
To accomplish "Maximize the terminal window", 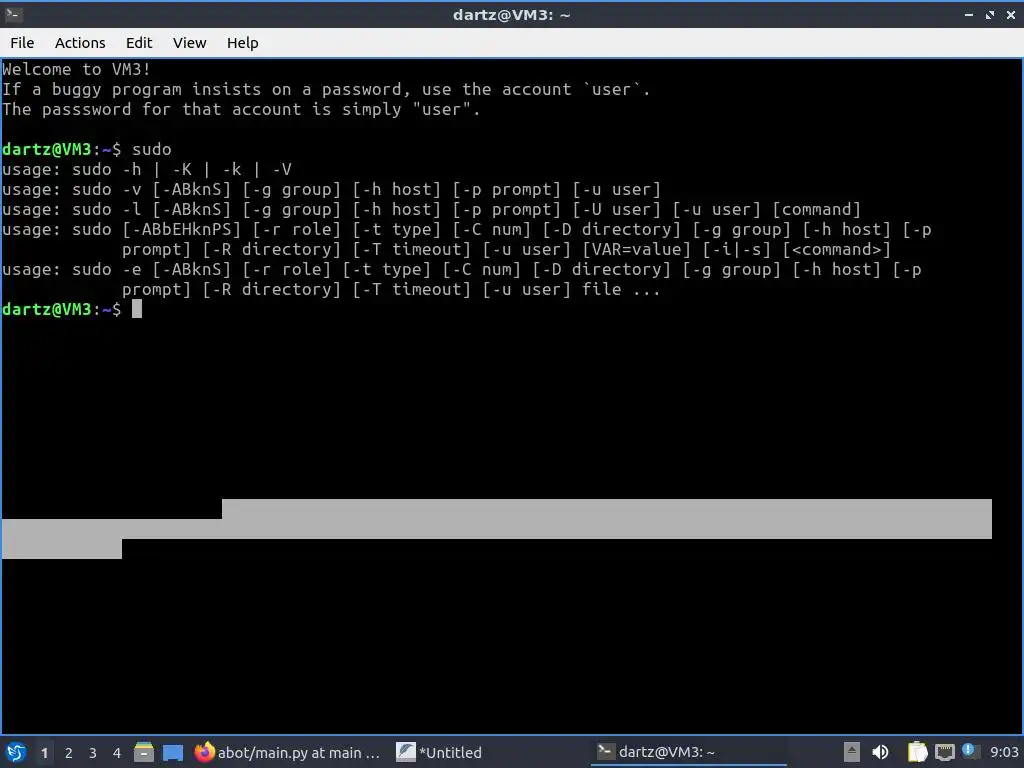I will pyautogui.click(x=990, y=14).
